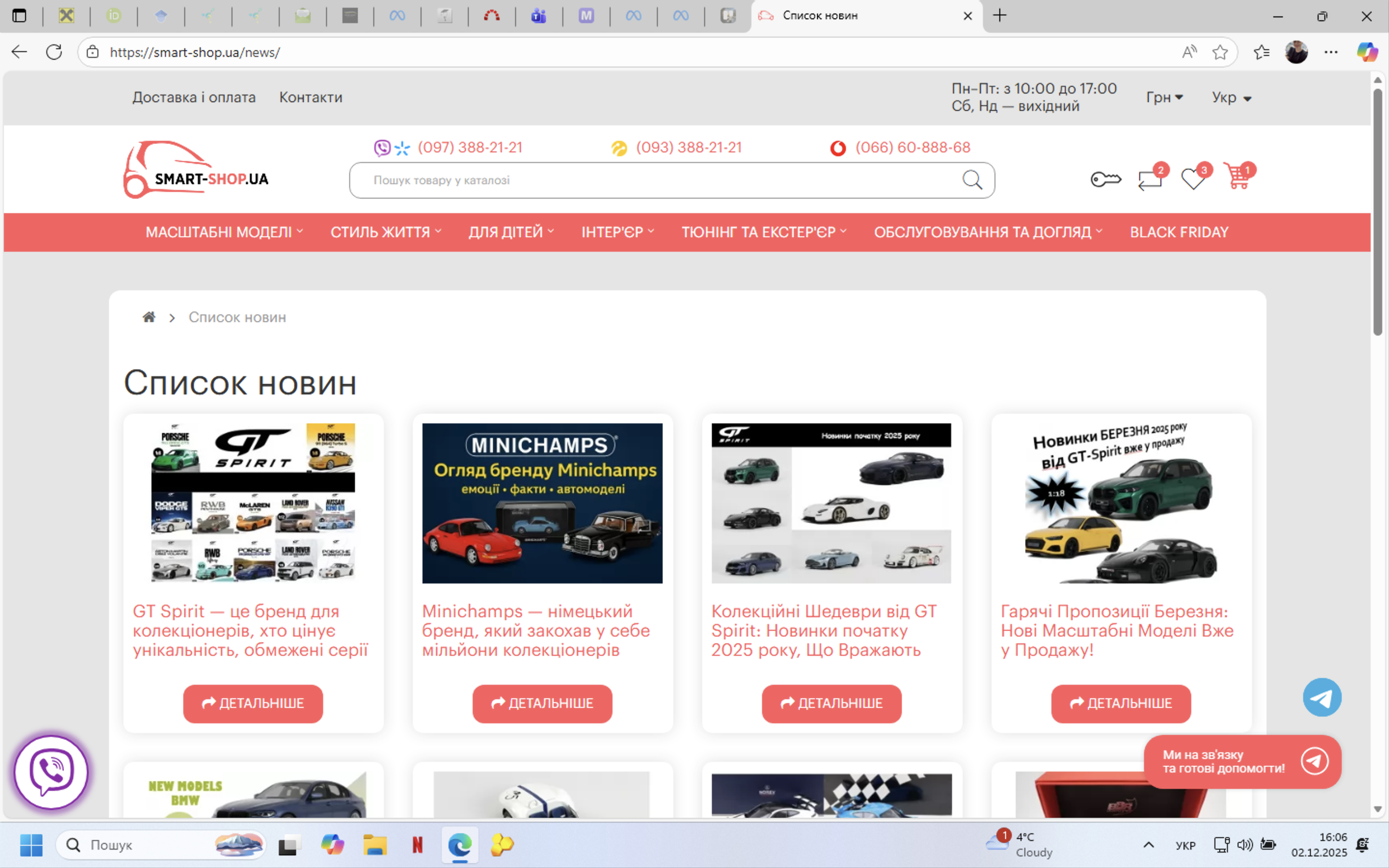This screenshot has height=868, width=1389.
Task: Click the compare products icon
Action: click(x=1150, y=180)
